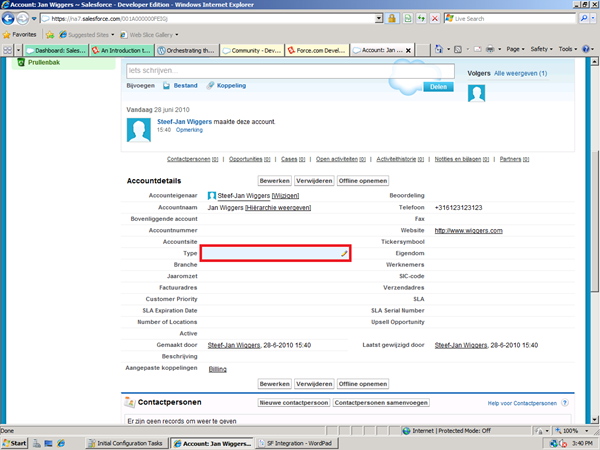Click the pencil edit icon in Type field
The image size is (600, 450).
[344, 253]
